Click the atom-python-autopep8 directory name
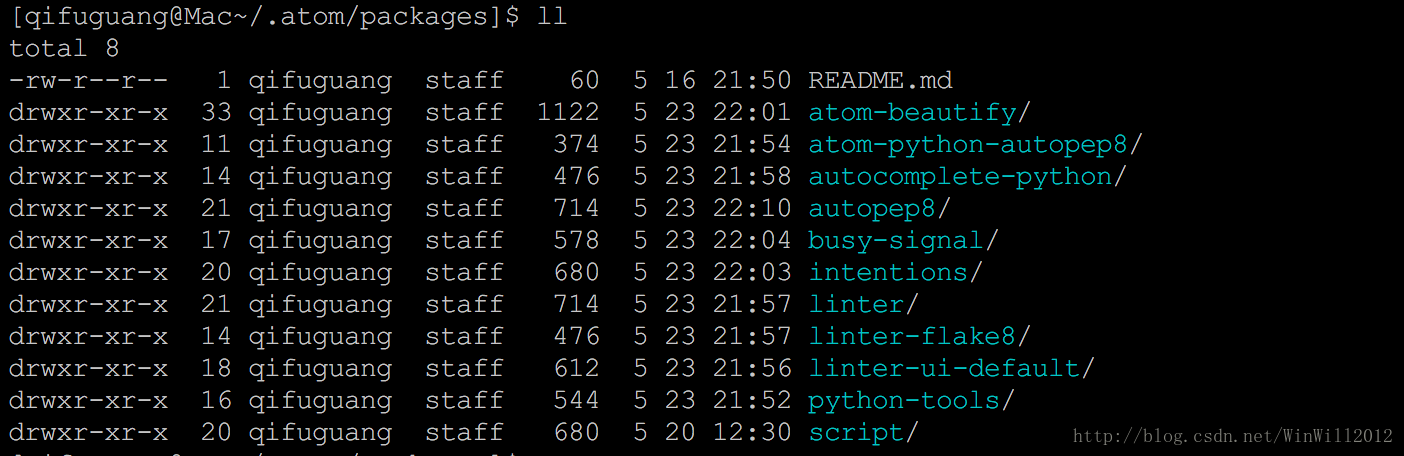 coord(968,144)
